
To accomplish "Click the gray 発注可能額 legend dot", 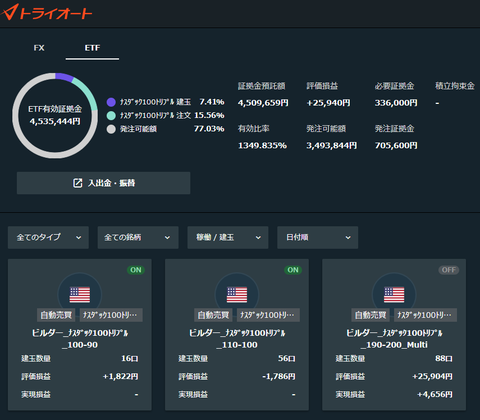I will (111, 129).
